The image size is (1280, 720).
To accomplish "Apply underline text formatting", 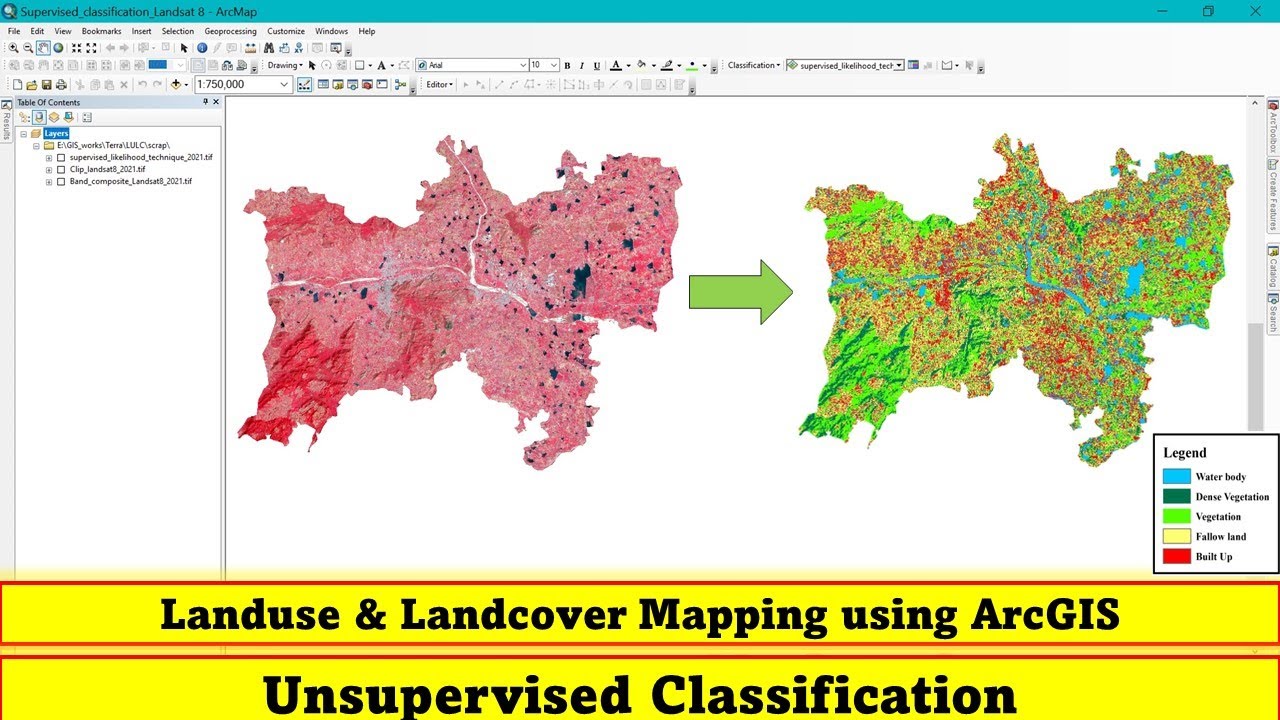I will tap(597, 65).
